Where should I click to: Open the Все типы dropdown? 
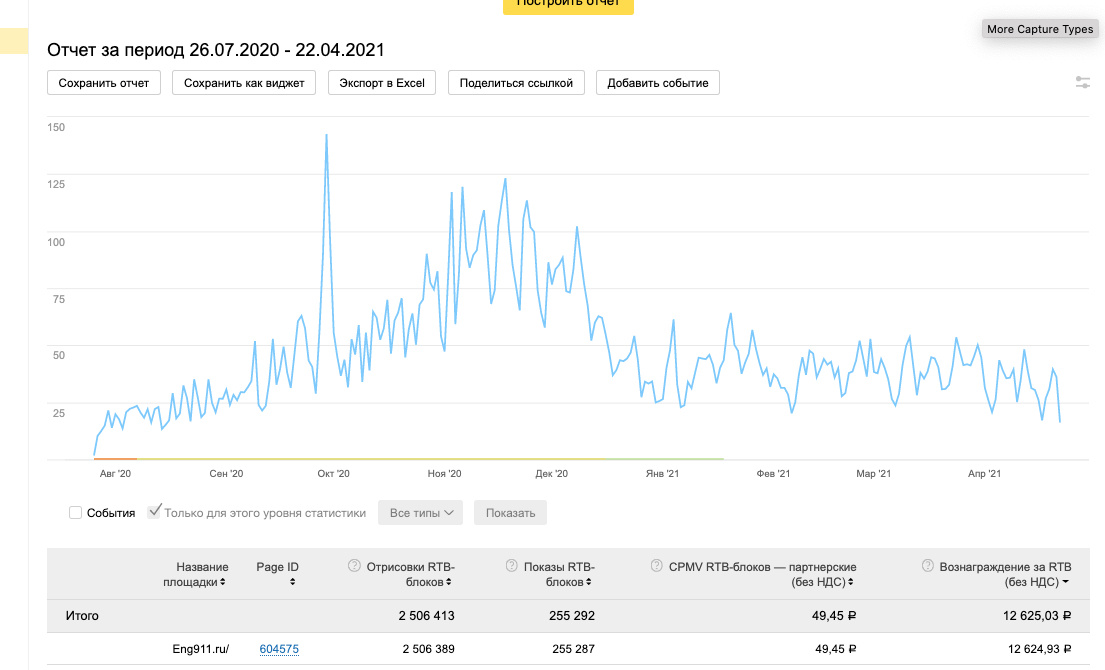pyautogui.click(x=421, y=513)
